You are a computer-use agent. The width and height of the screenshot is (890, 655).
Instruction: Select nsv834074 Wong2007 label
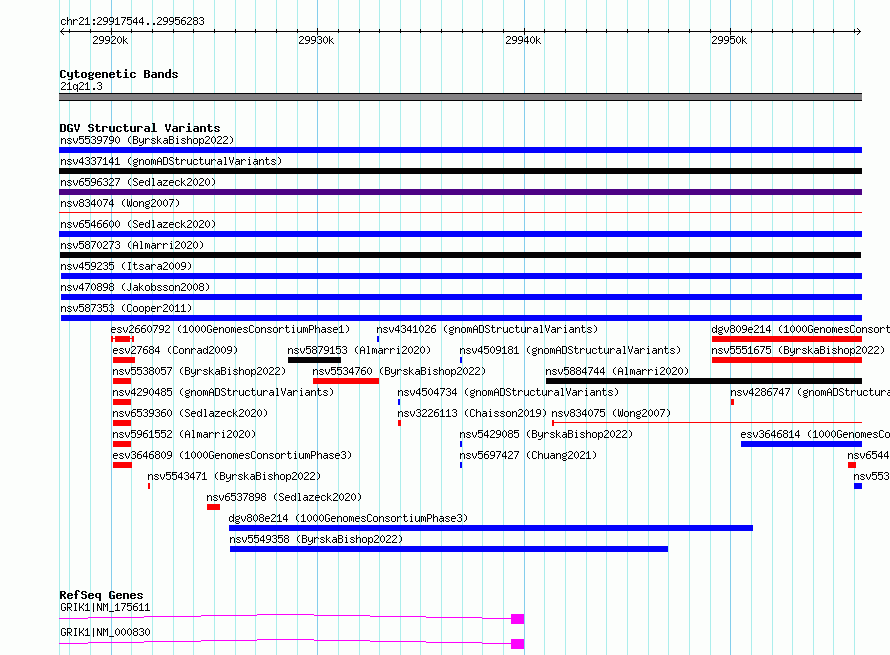point(120,203)
